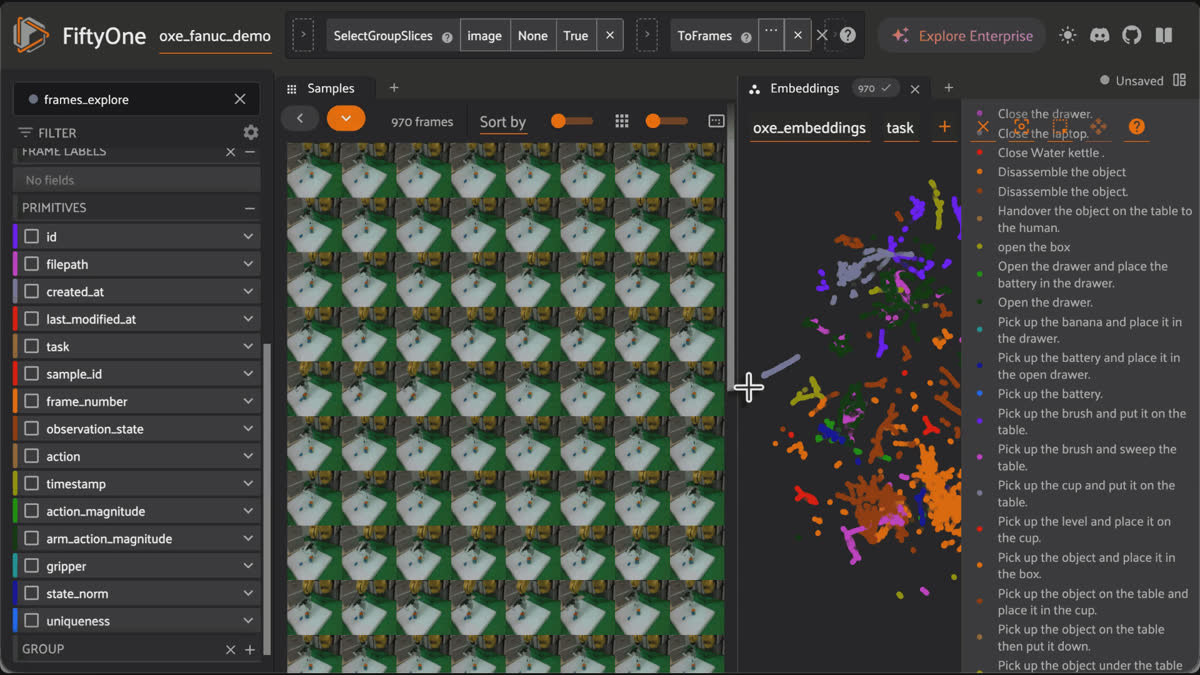Enable the last_modified_at checkbox

pyautogui.click(x=32, y=319)
